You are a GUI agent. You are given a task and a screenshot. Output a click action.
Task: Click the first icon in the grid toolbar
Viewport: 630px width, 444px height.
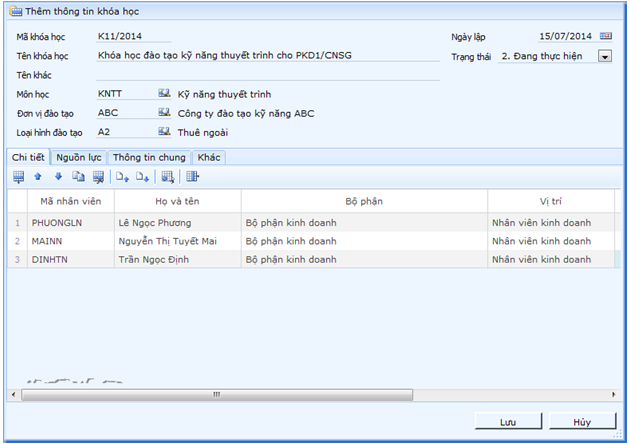tap(18, 177)
